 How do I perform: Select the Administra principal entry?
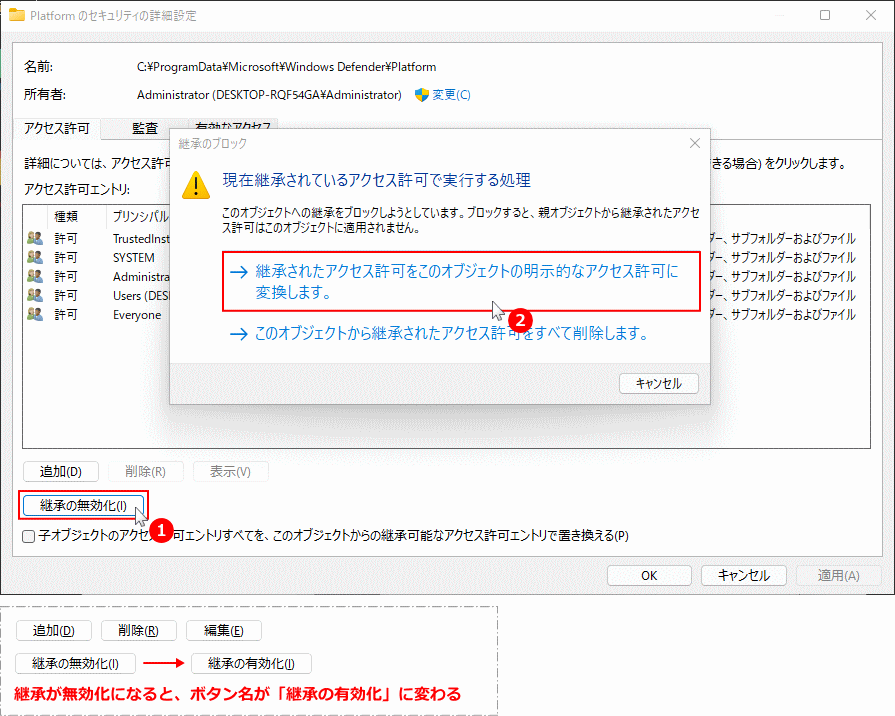pos(141,277)
